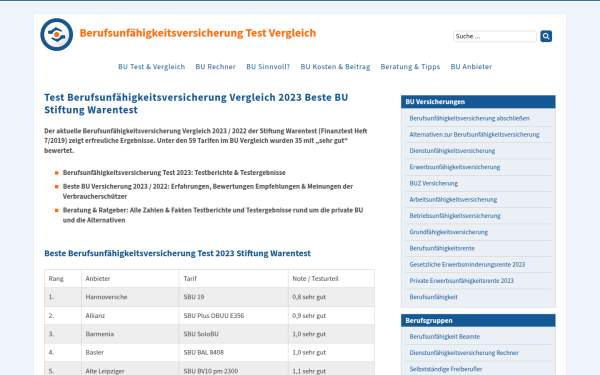Open Betriebsunfähigkeitsversicherung sidebar link
The image size is (600, 375).
click(455, 216)
